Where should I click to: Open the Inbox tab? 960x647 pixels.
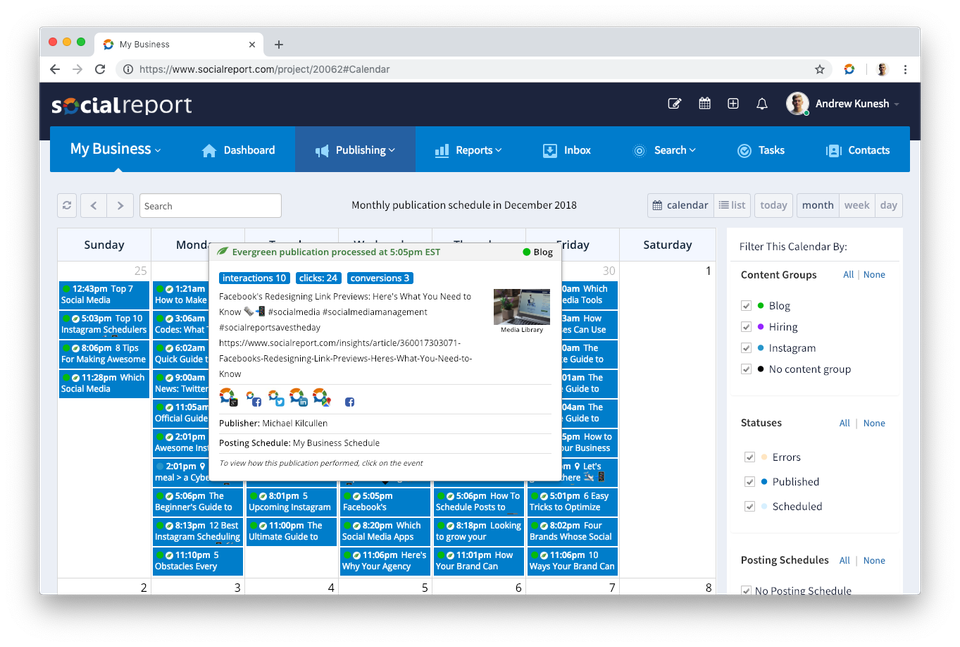click(566, 150)
